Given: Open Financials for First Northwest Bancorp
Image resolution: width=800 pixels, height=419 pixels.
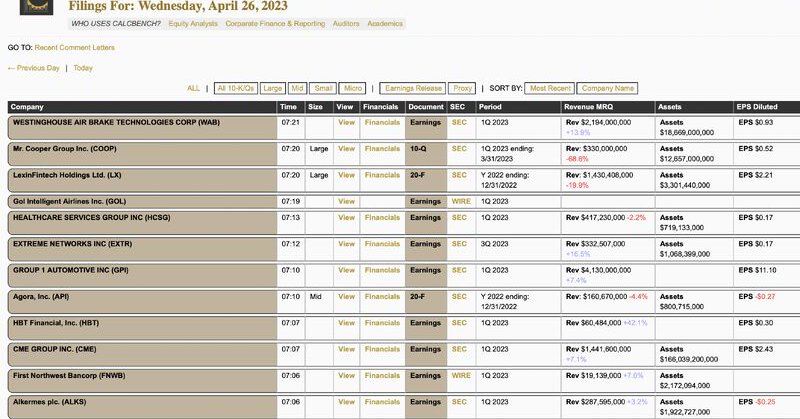Looking at the screenshot, I should (x=382, y=376).
